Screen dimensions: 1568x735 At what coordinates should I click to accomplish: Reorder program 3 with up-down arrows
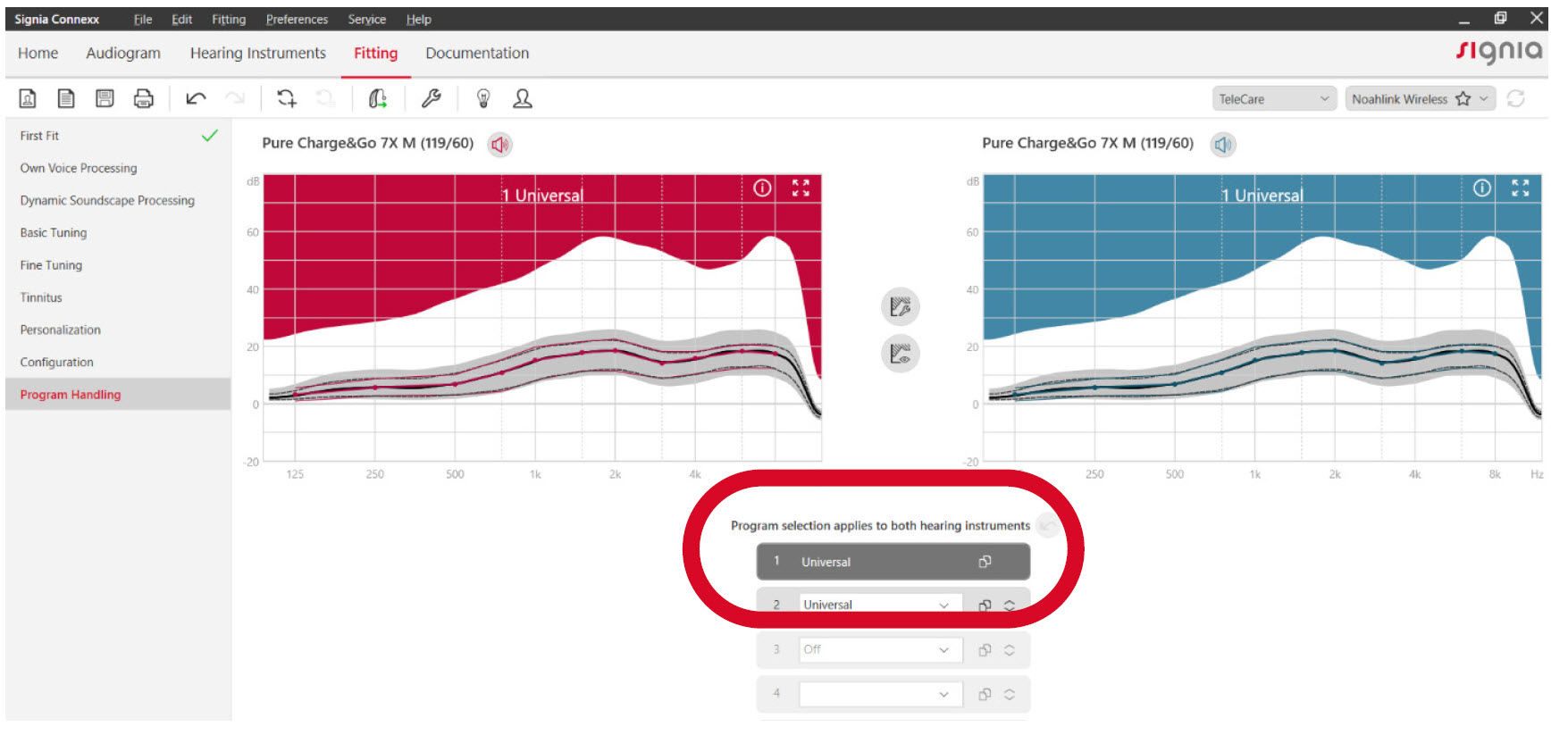[x=1010, y=650]
